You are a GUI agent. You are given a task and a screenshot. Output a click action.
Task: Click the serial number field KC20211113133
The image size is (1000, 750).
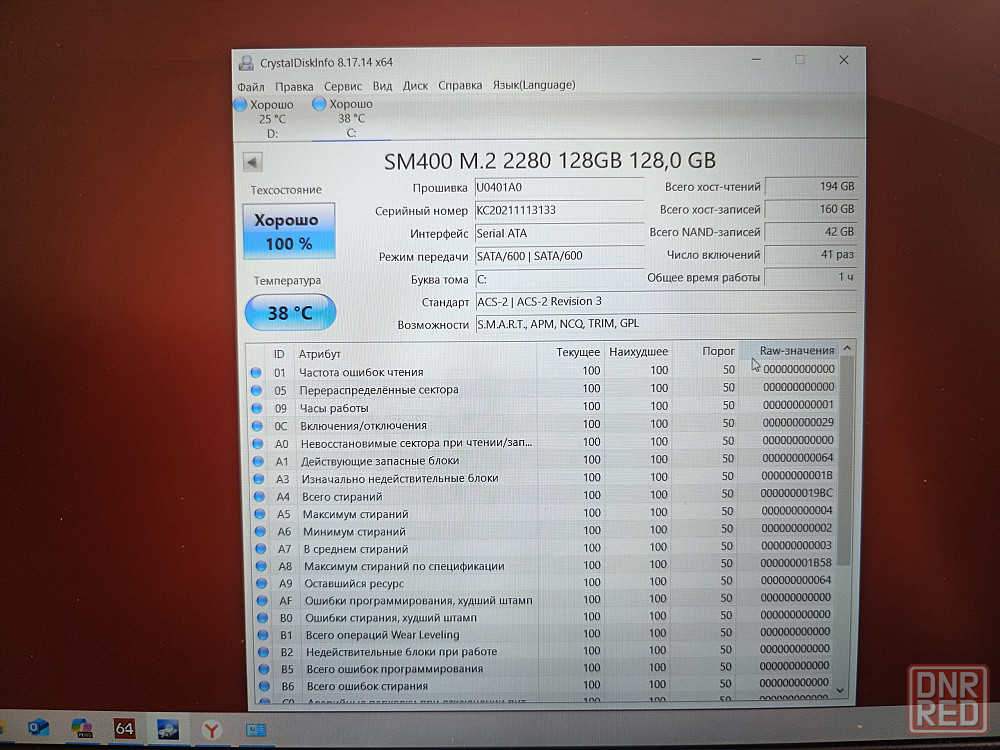click(x=559, y=210)
